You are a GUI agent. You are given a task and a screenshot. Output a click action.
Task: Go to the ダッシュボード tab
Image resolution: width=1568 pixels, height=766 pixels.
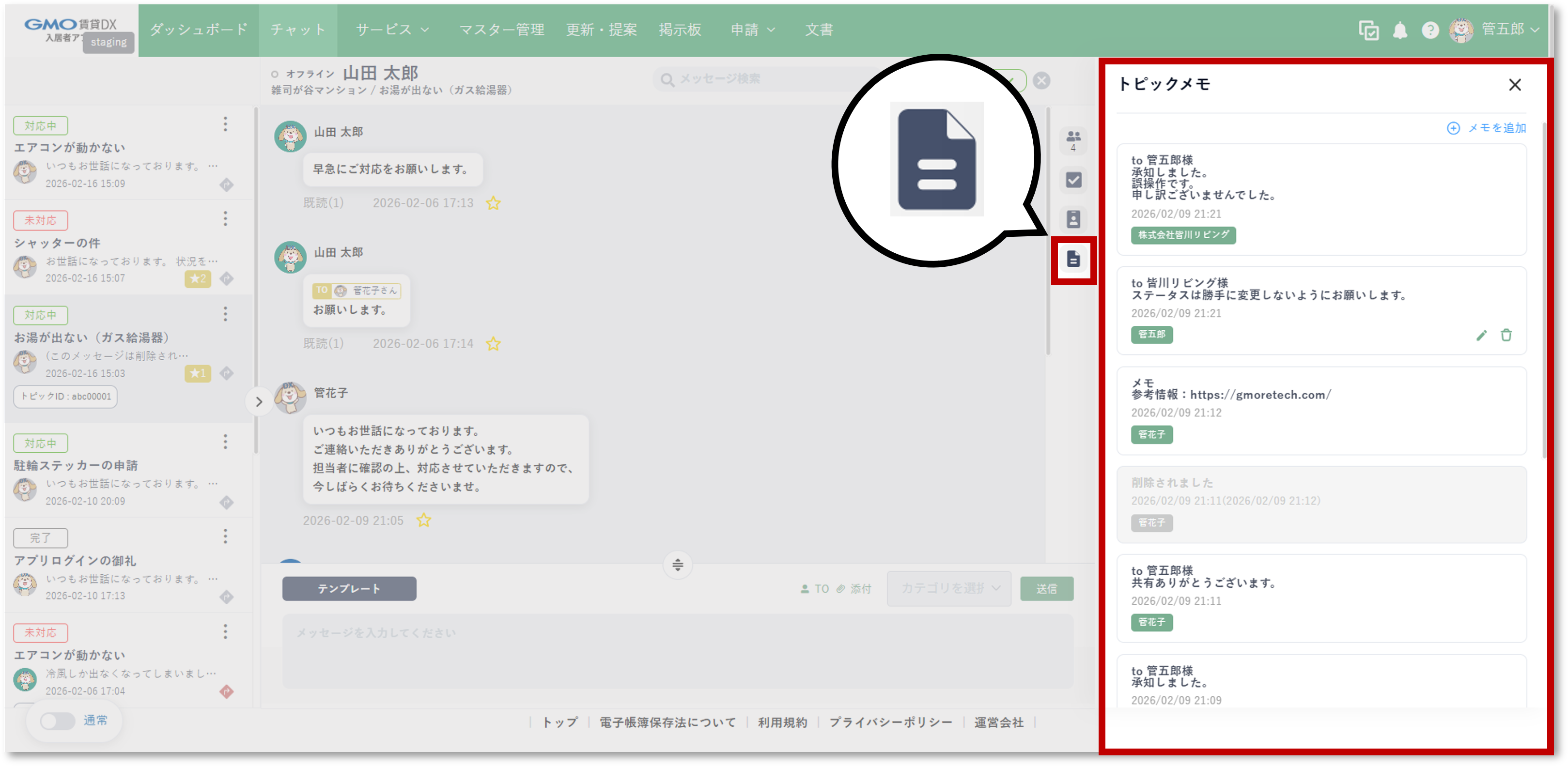pos(199,30)
